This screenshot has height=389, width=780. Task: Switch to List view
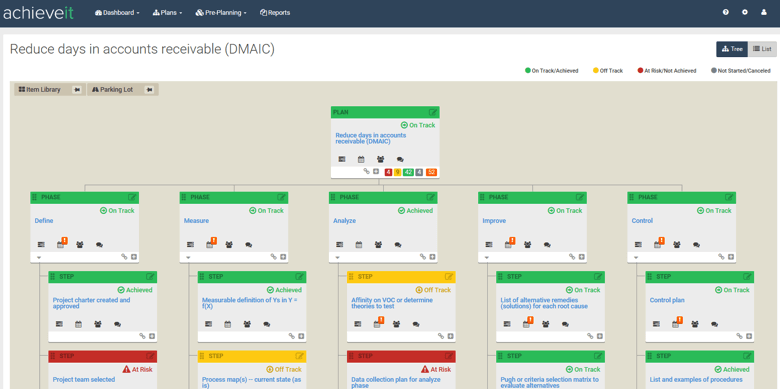click(x=762, y=49)
